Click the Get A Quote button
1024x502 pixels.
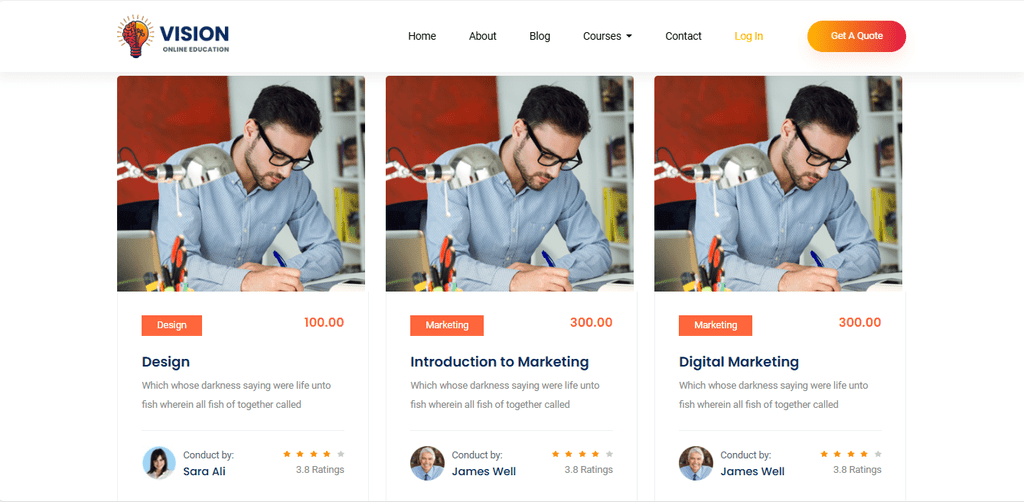(x=856, y=36)
